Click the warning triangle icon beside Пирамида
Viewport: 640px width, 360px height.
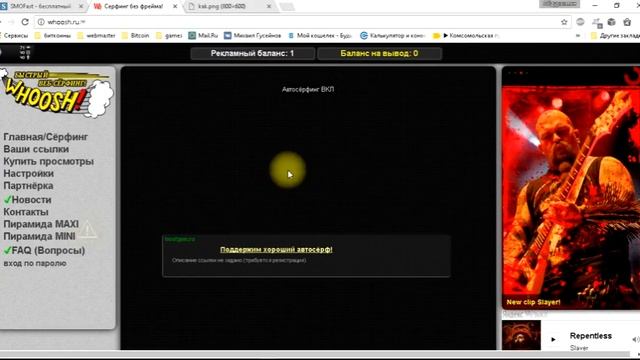point(87,230)
